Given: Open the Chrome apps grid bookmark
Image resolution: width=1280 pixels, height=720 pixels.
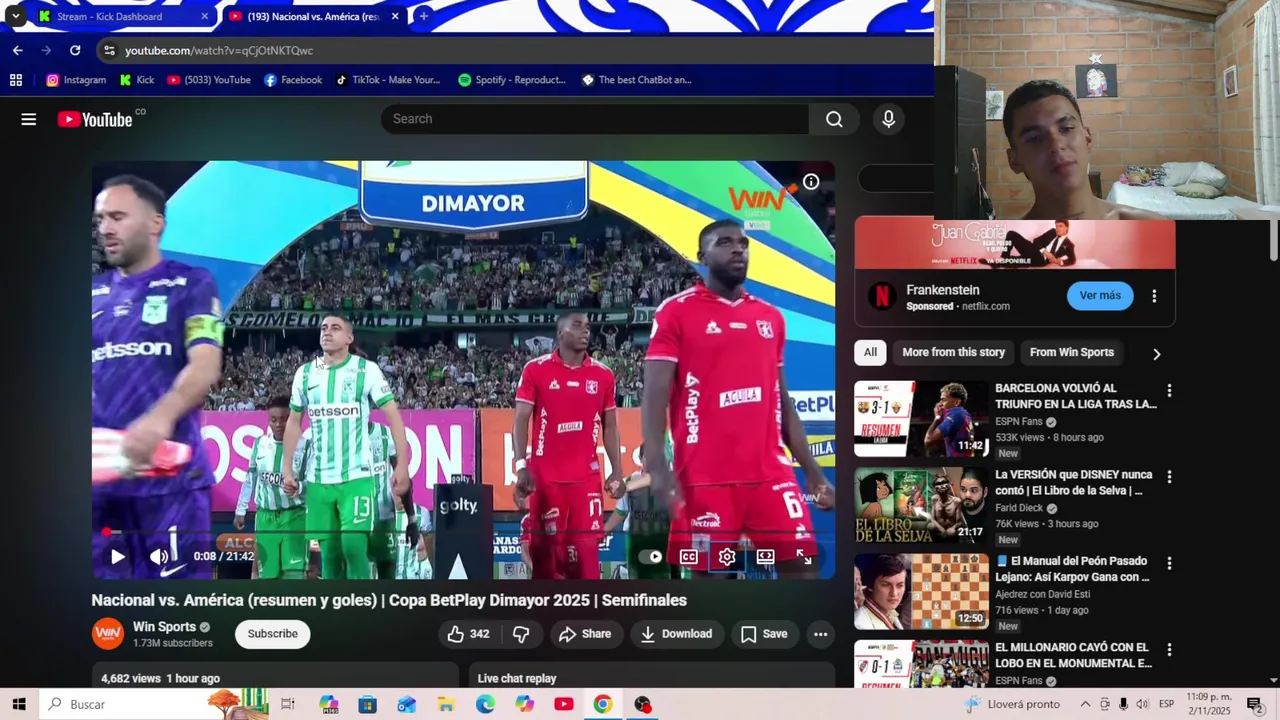Looking at the screenshot, I should [x=15, y=80].
